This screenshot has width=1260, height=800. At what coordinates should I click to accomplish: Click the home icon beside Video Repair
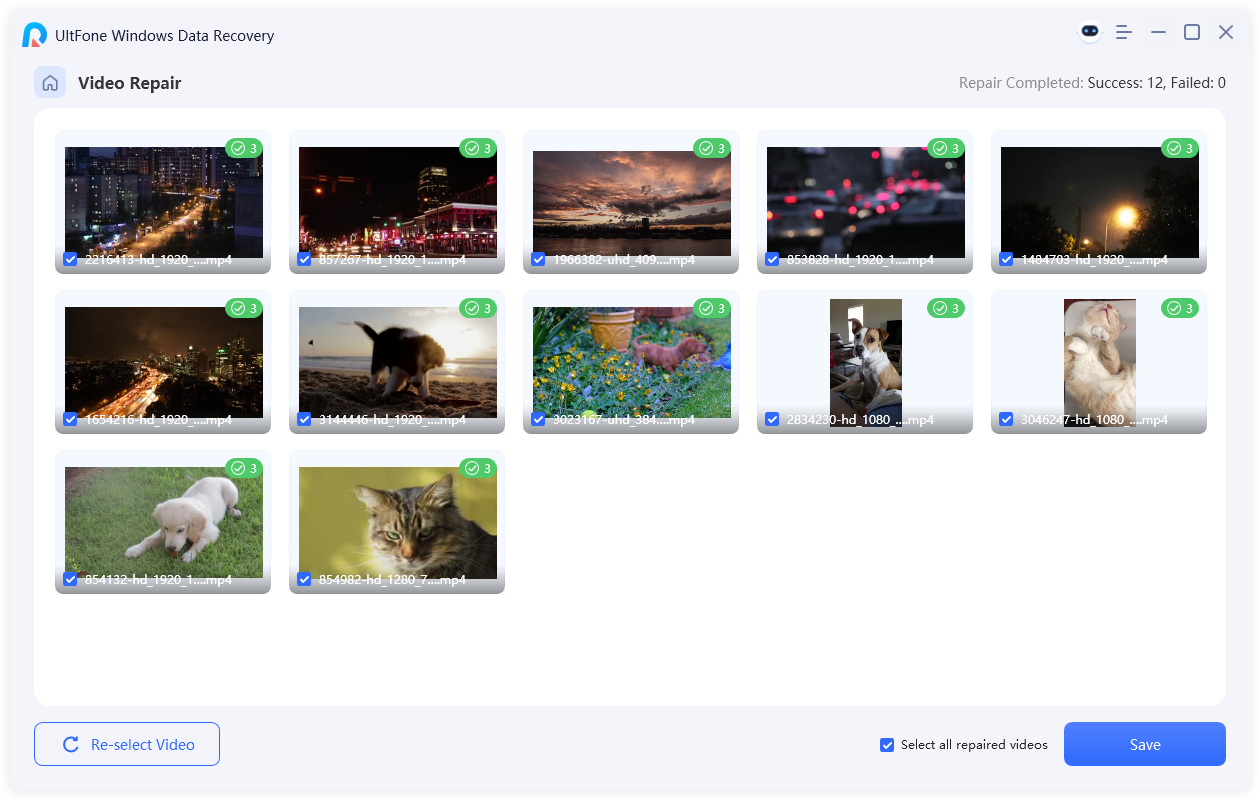coord(50,82)
